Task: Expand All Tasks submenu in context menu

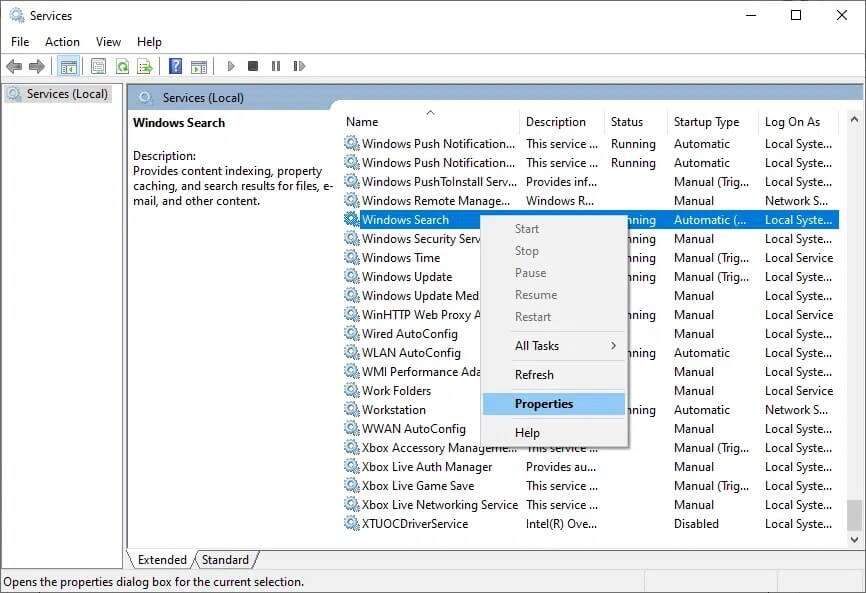Action: [554, 346]
